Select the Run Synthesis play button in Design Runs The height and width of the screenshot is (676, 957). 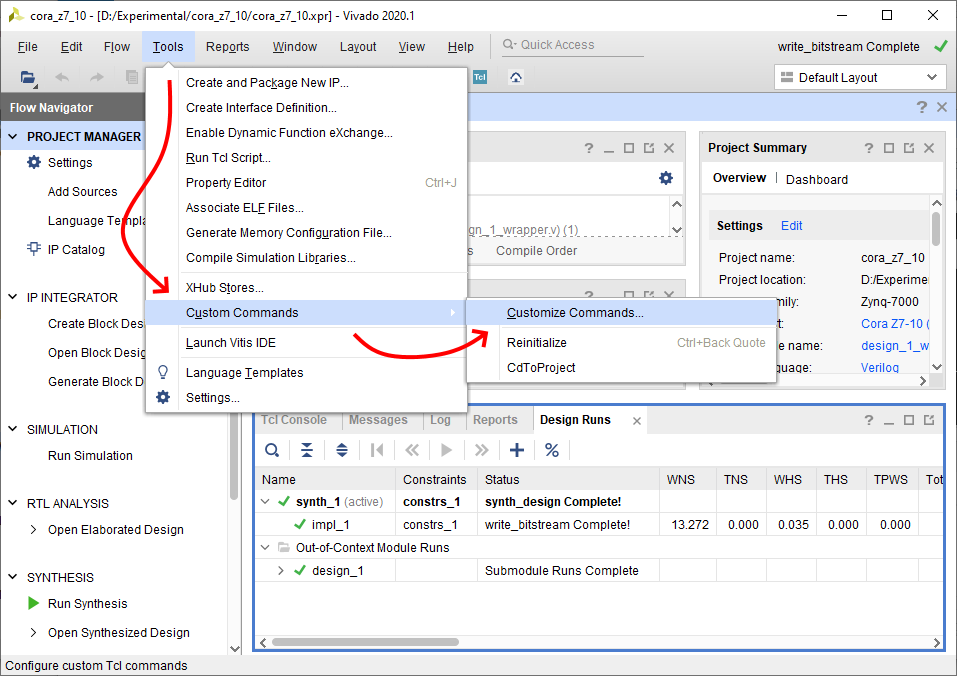(x=446, y=450)
